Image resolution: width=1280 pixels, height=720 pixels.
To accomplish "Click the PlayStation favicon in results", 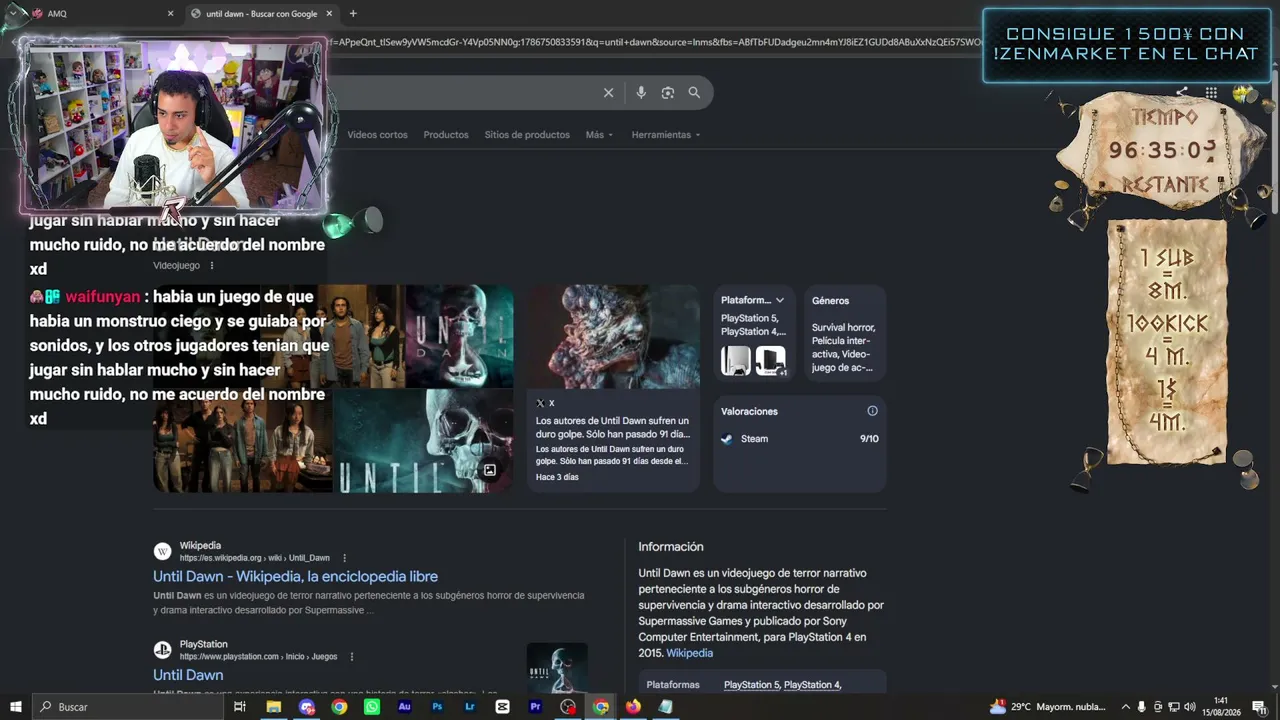I will (162, 650).
